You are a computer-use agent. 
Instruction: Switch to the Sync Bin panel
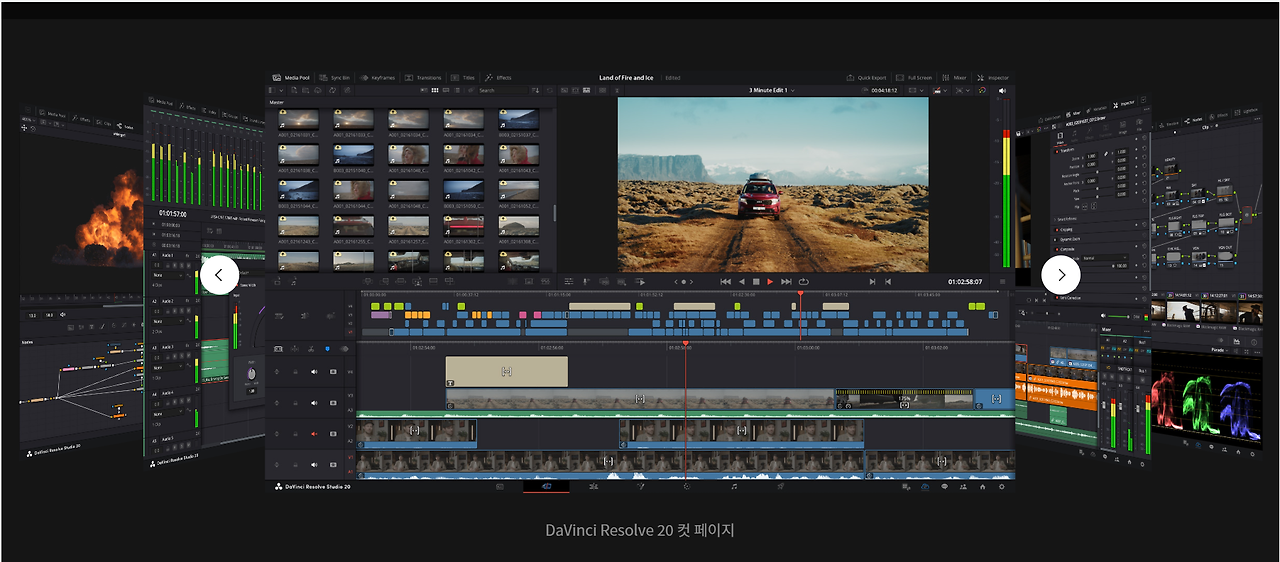coord(336,77)
